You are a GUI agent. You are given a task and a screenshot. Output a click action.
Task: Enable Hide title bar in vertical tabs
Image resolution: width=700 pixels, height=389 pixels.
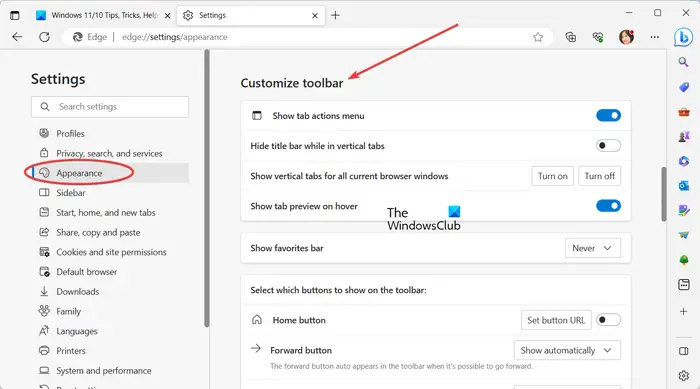(608, 146)
